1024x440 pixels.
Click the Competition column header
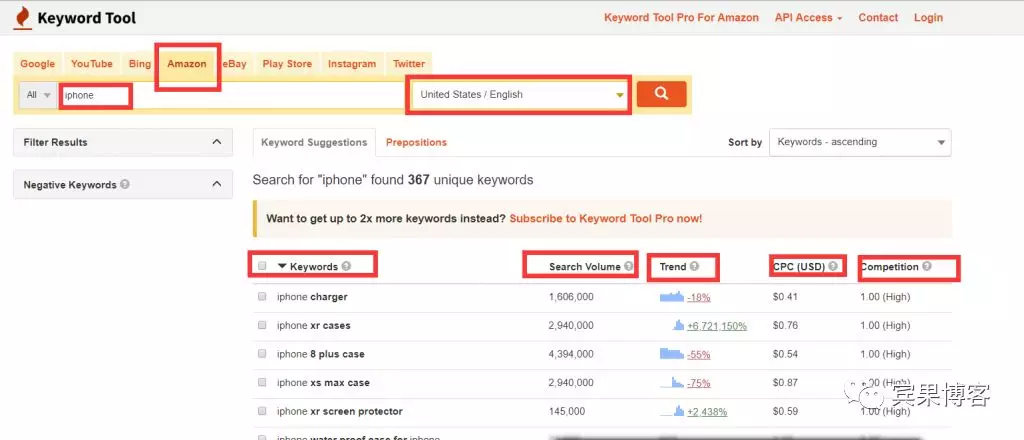tap(889, 266)
